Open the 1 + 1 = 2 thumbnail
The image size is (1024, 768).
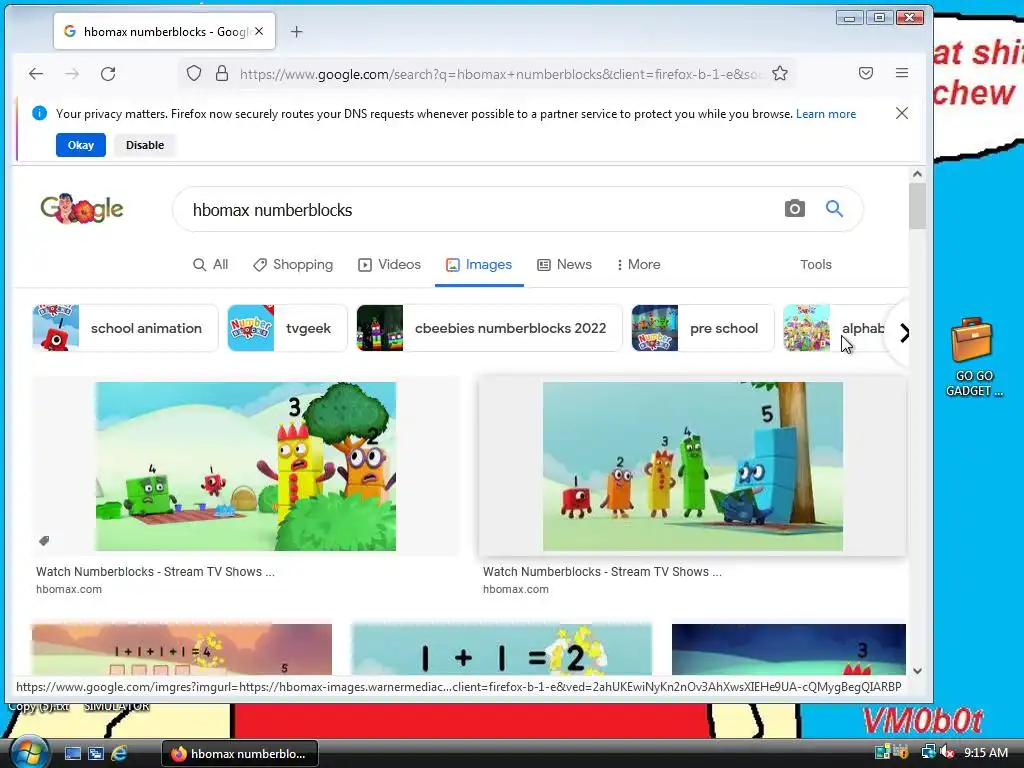(502, 649)
